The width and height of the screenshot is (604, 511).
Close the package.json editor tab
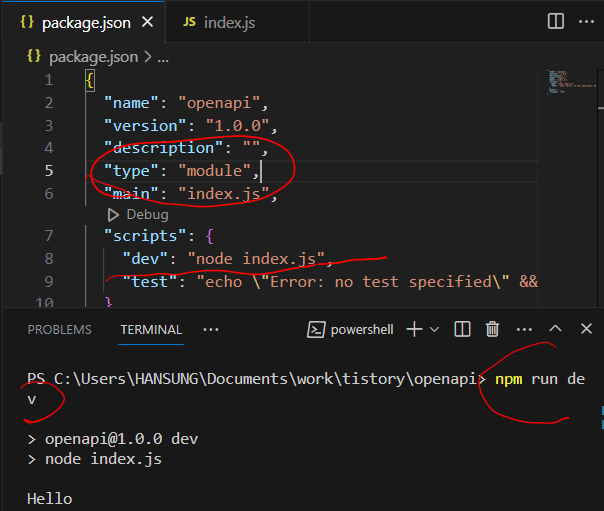click(148, 22)
